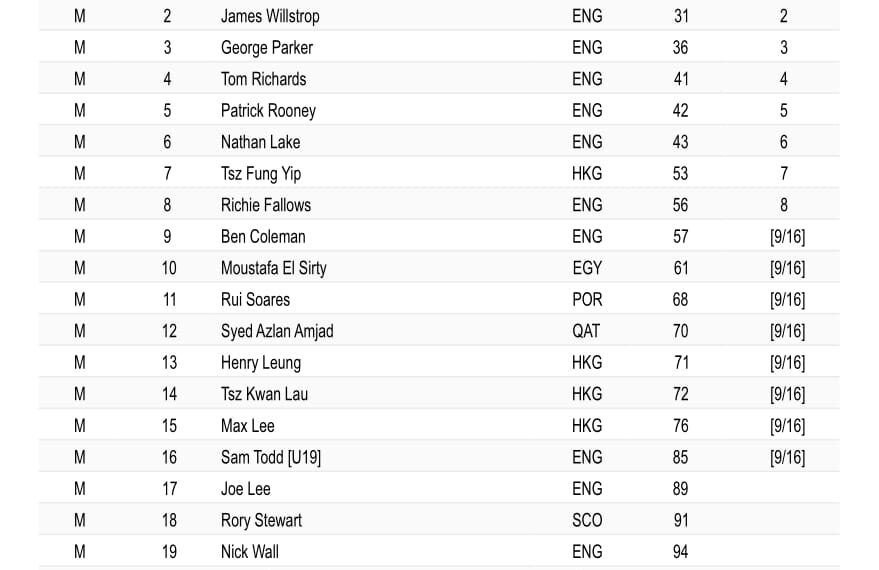Choose Nick Wall's ranking 94
Image resolution: width=879 pixels, height=570 pixels.
[x=680, y=552]
